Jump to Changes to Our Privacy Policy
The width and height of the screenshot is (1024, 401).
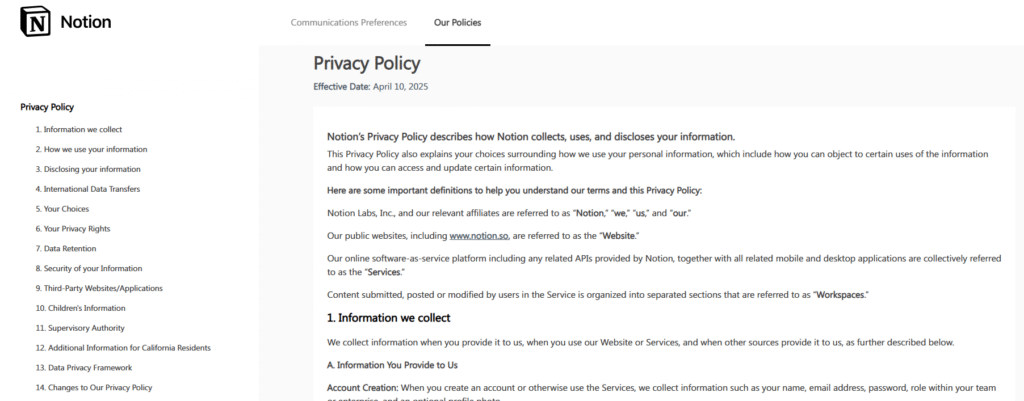click(93, 387)
